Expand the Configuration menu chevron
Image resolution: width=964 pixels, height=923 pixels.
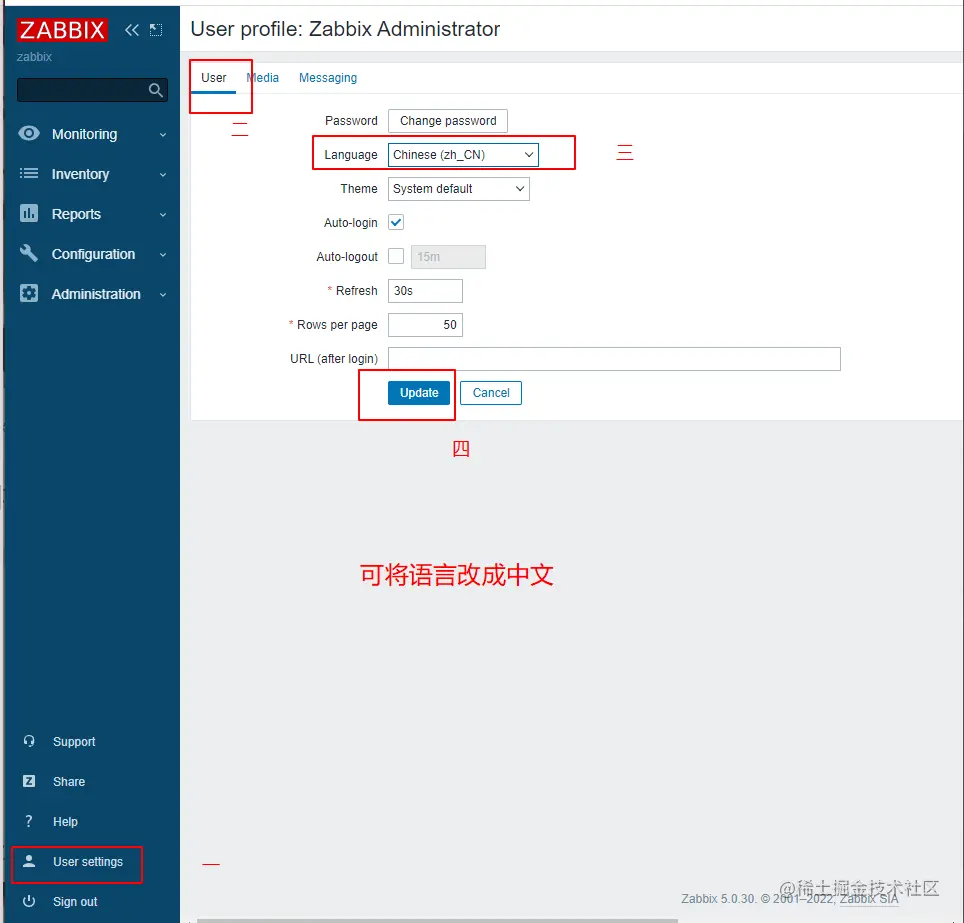coord(163,255)
